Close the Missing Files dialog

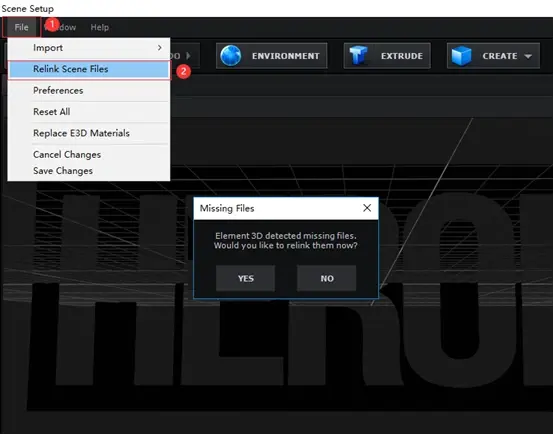(367, 208)
